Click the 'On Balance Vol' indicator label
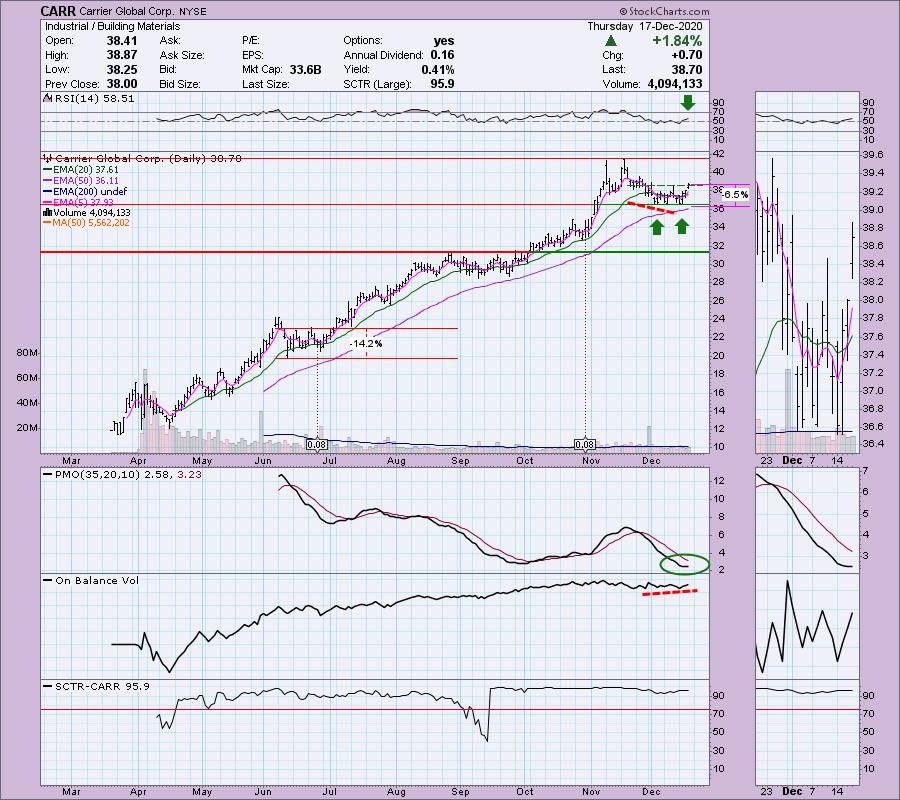This screenshot has width=900, height=800. 92,581
